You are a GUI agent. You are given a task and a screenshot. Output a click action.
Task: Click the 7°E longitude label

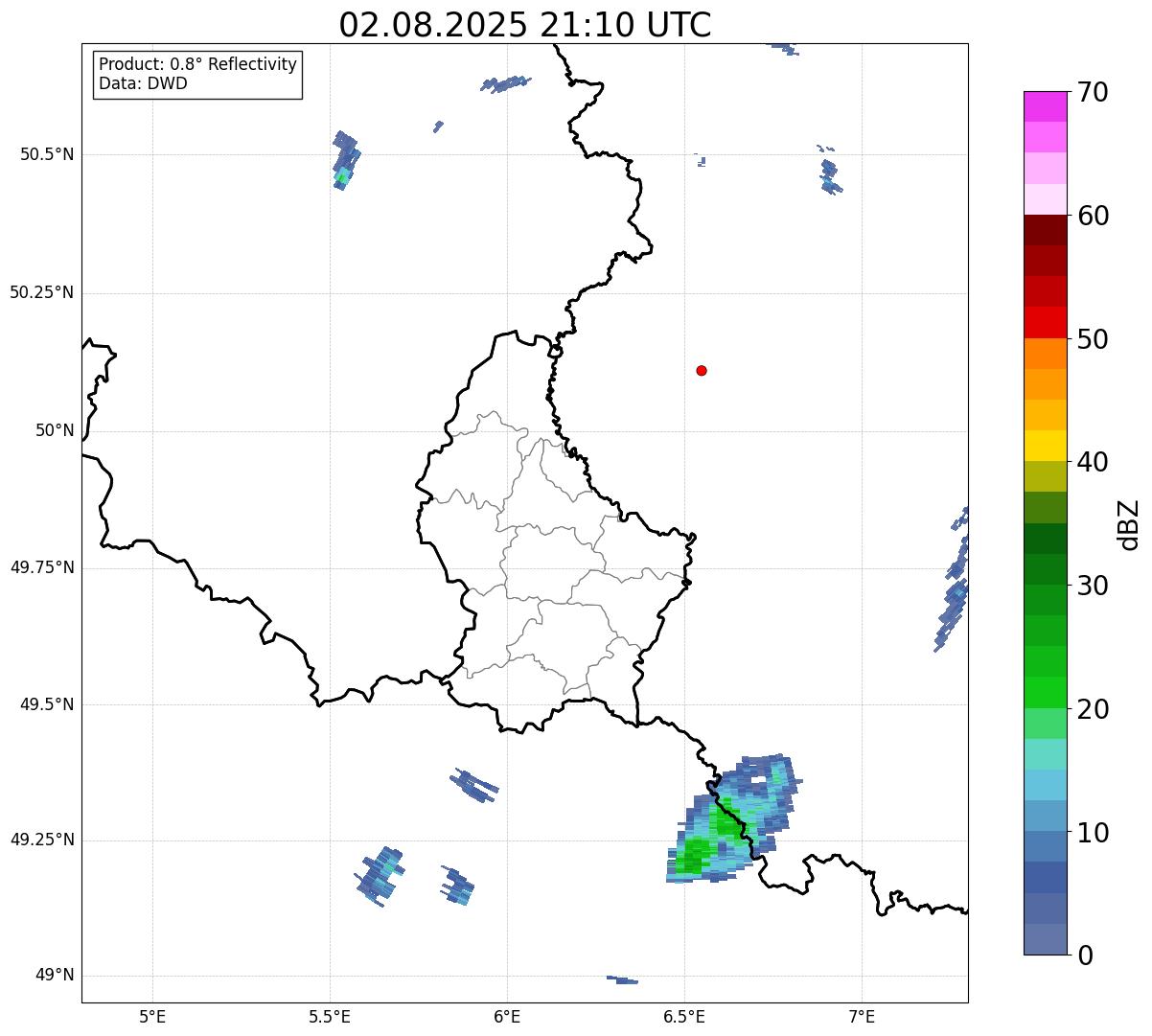click(x=863, y=1015)
